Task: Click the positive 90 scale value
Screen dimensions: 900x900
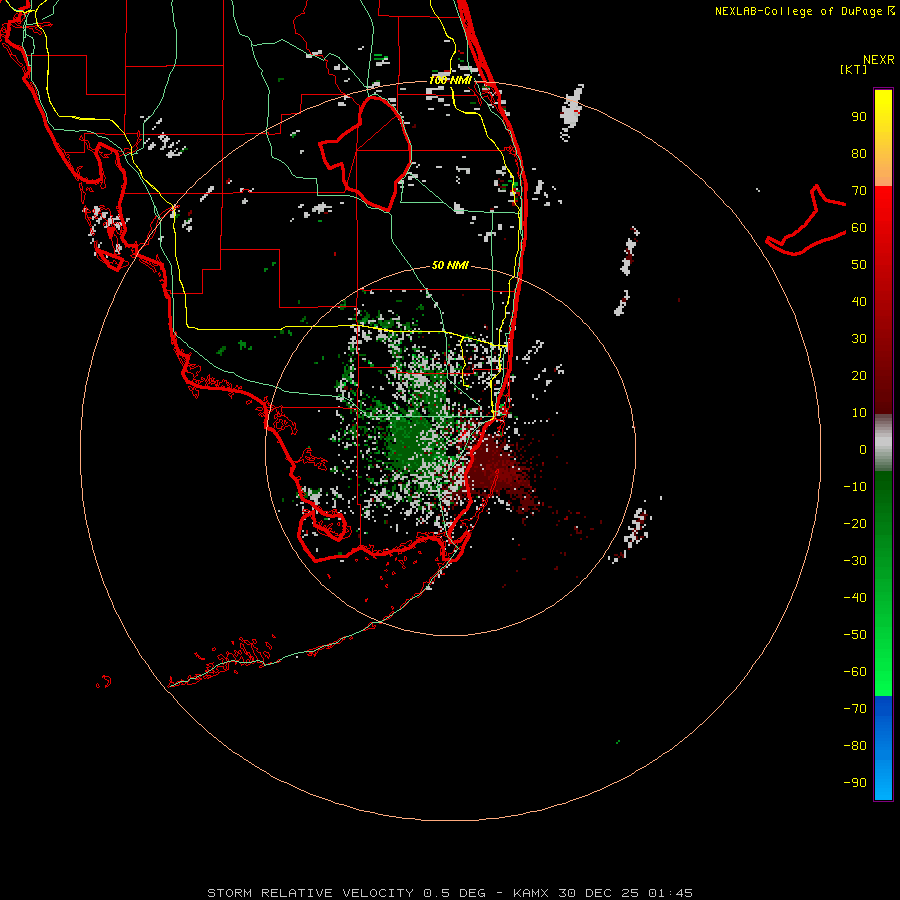Action: pos(859,117)
